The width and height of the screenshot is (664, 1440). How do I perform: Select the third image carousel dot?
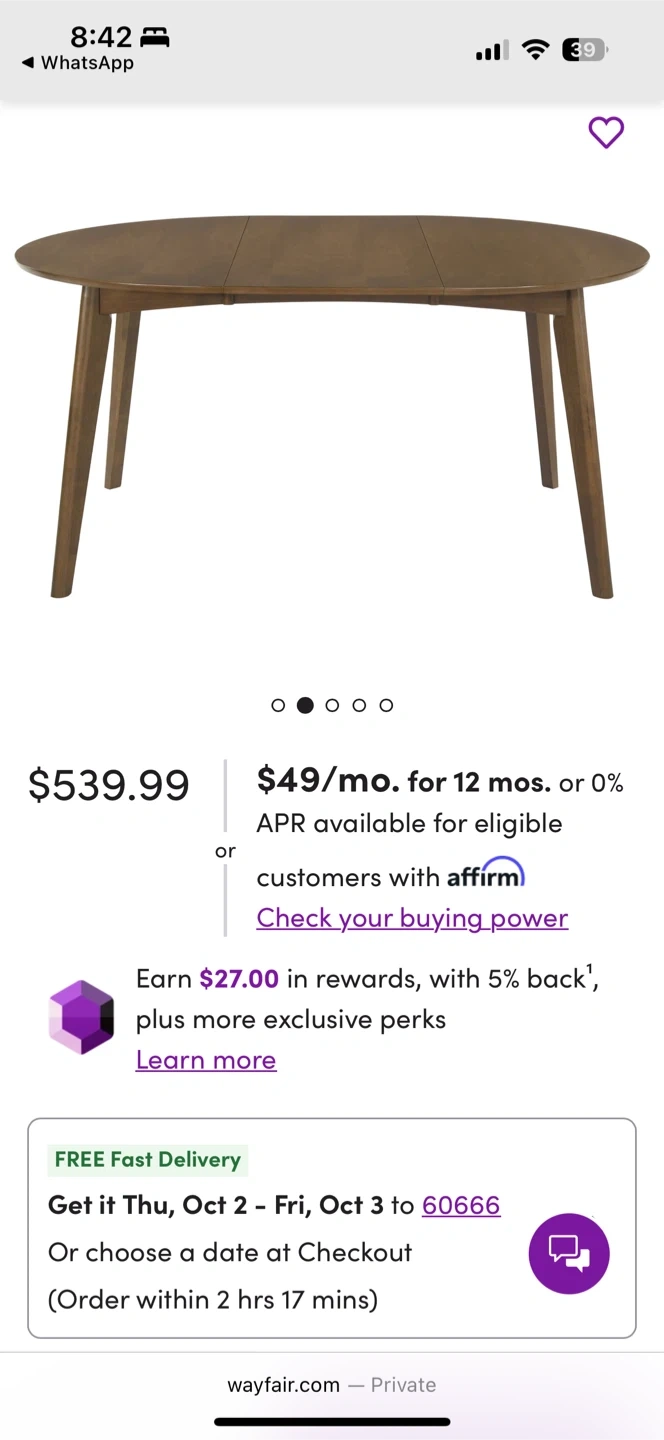333,705
